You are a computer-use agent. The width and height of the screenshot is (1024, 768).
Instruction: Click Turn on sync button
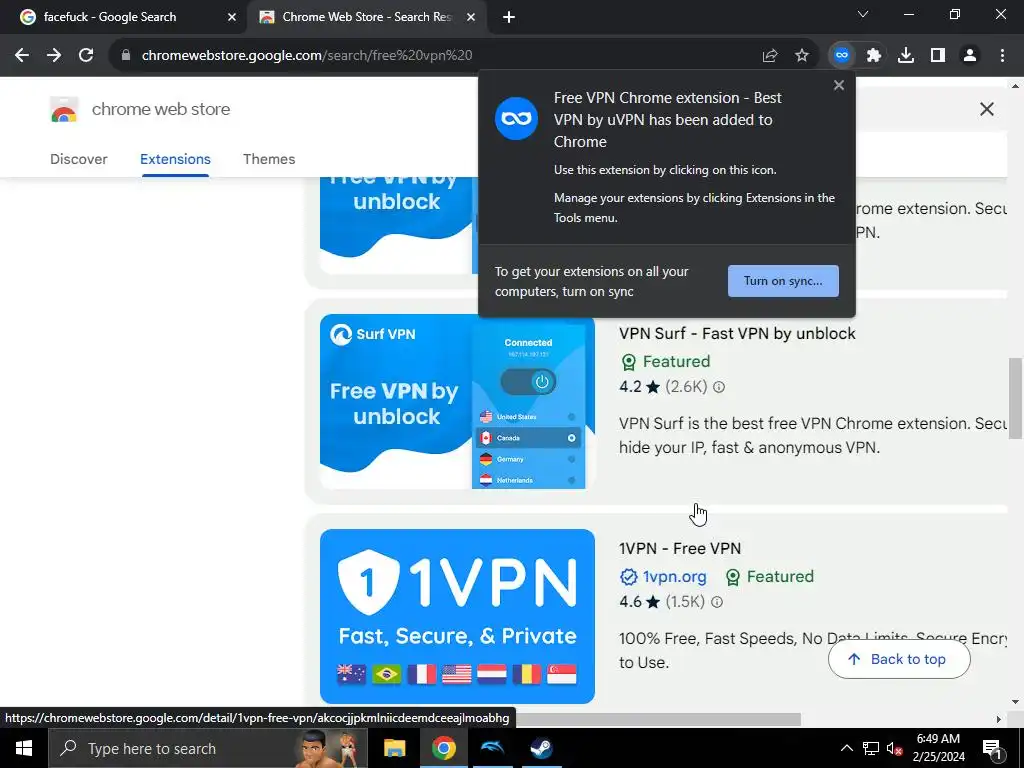tap(783, 281)
